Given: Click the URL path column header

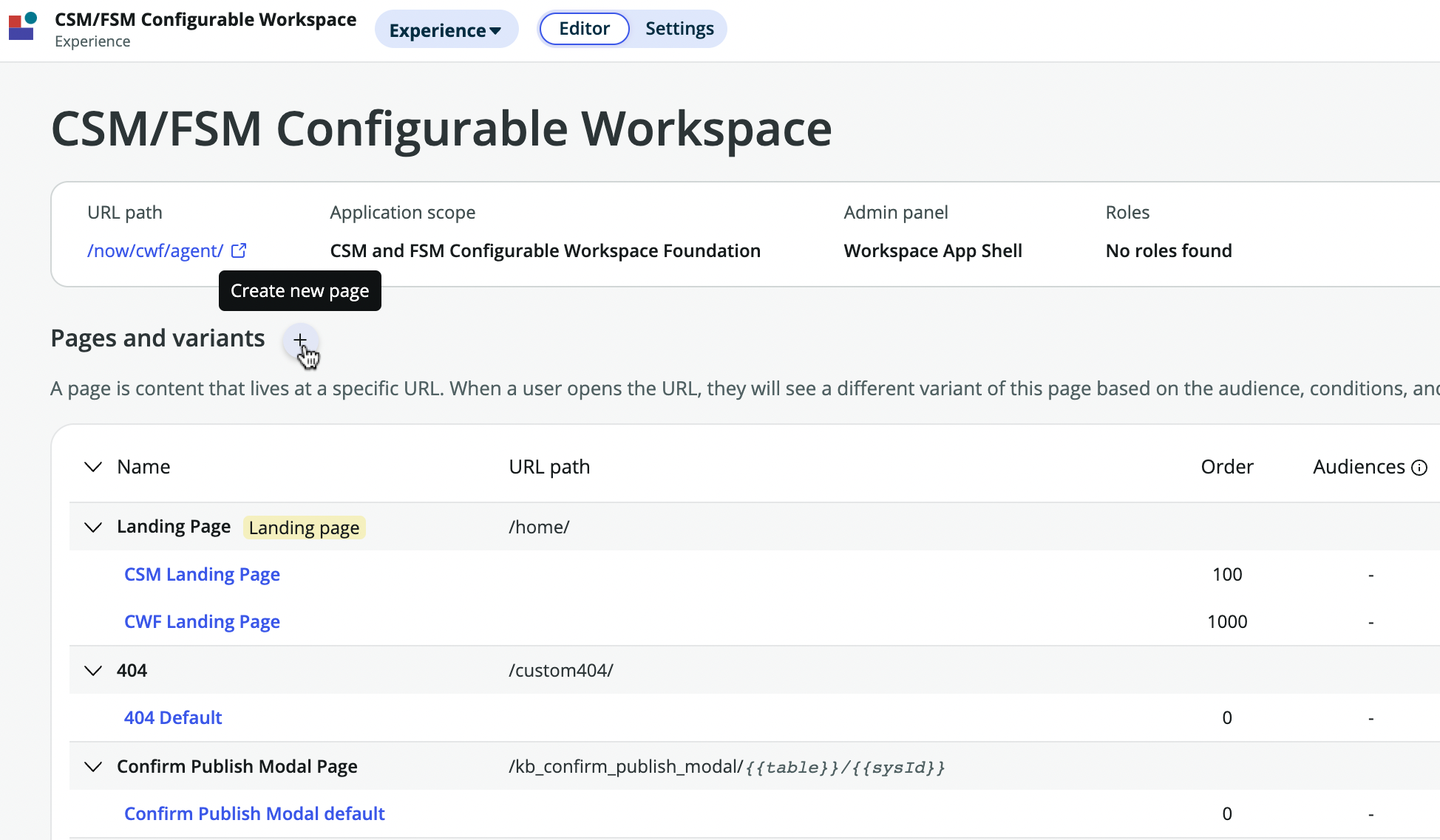Looking at the screenshot, I should pyautogui.click(x=549, y=467).
